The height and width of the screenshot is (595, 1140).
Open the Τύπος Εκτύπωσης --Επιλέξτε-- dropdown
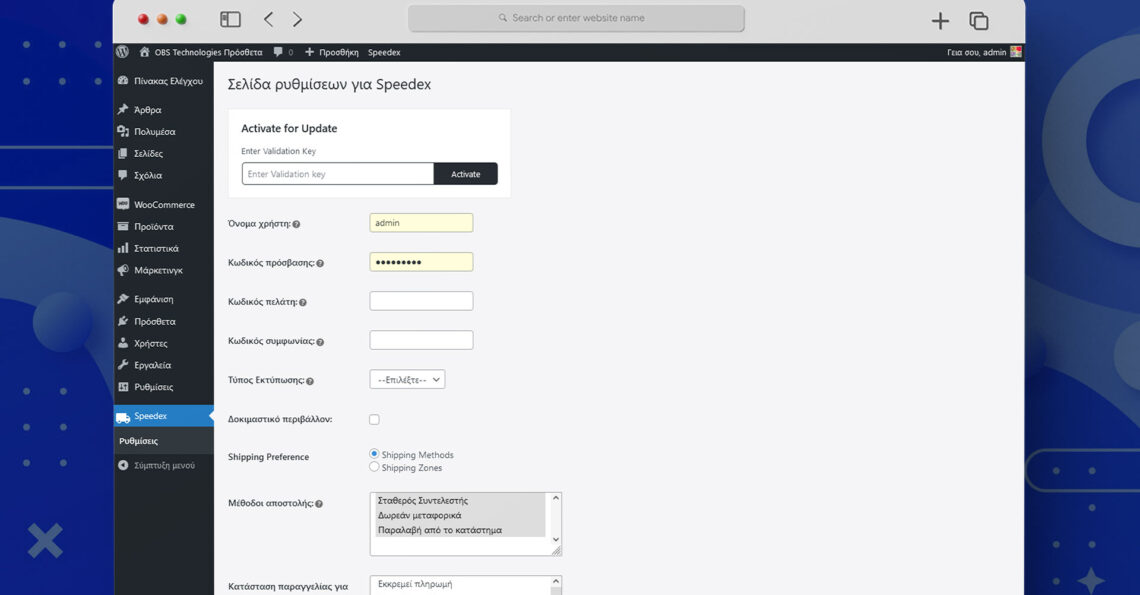click(407, 380)
